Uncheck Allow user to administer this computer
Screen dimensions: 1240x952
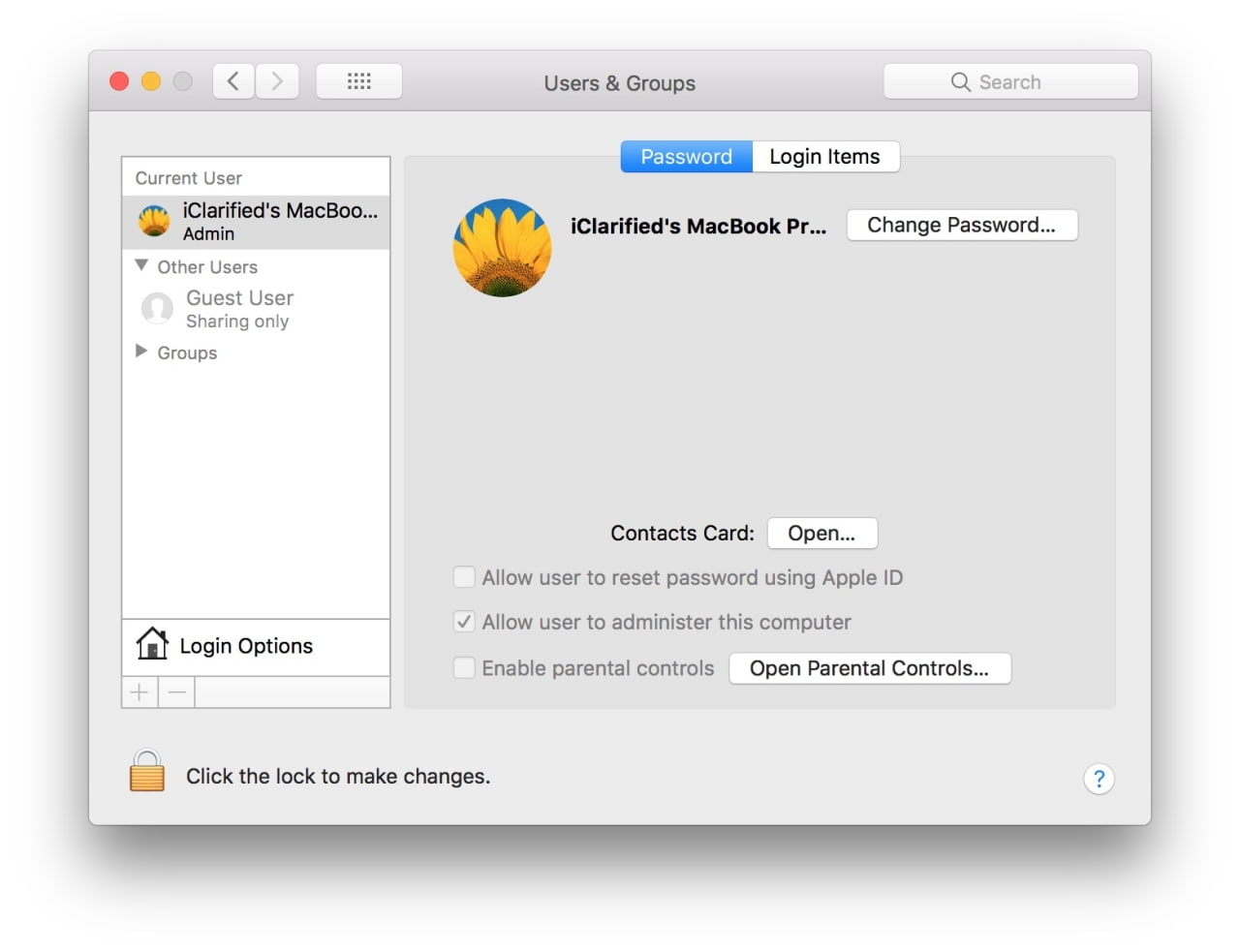click(x=464, y=622)
